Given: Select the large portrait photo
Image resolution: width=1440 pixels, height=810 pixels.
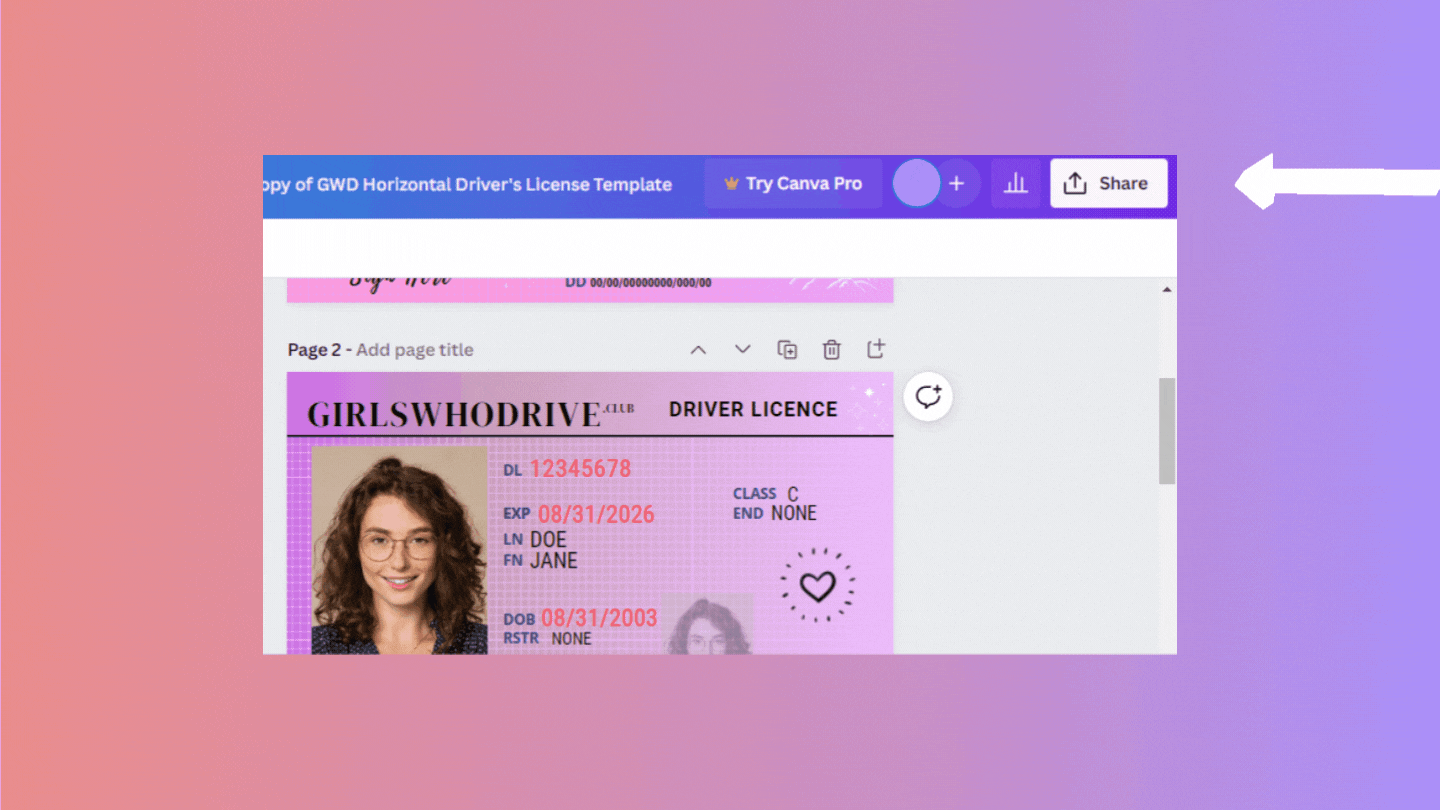Looking at the screenshot, I should click(x=400, y=550).
